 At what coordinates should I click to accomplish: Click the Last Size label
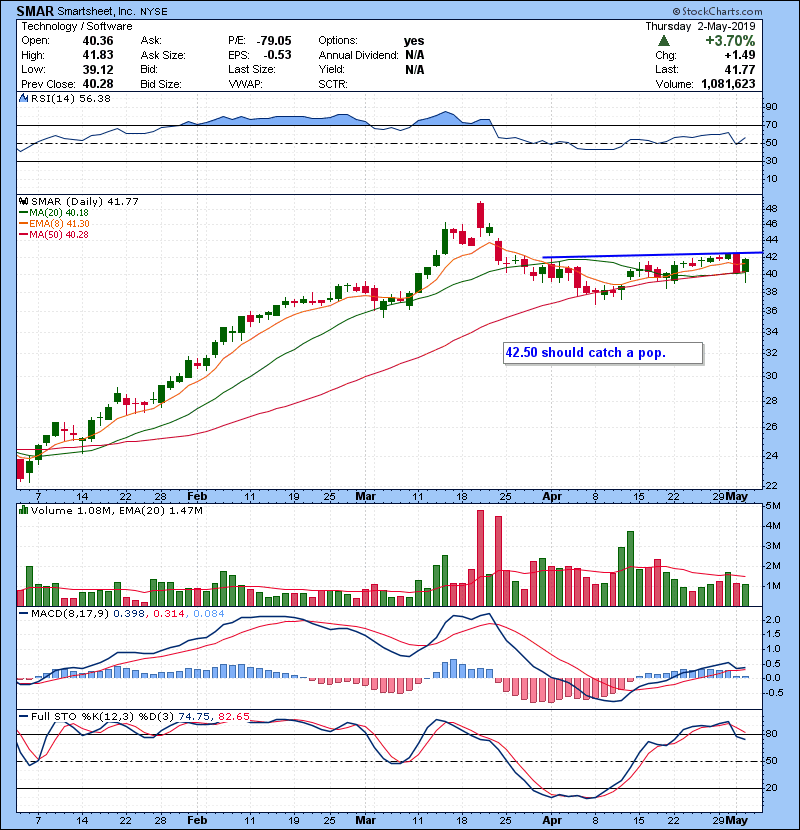tap(251, 69)
